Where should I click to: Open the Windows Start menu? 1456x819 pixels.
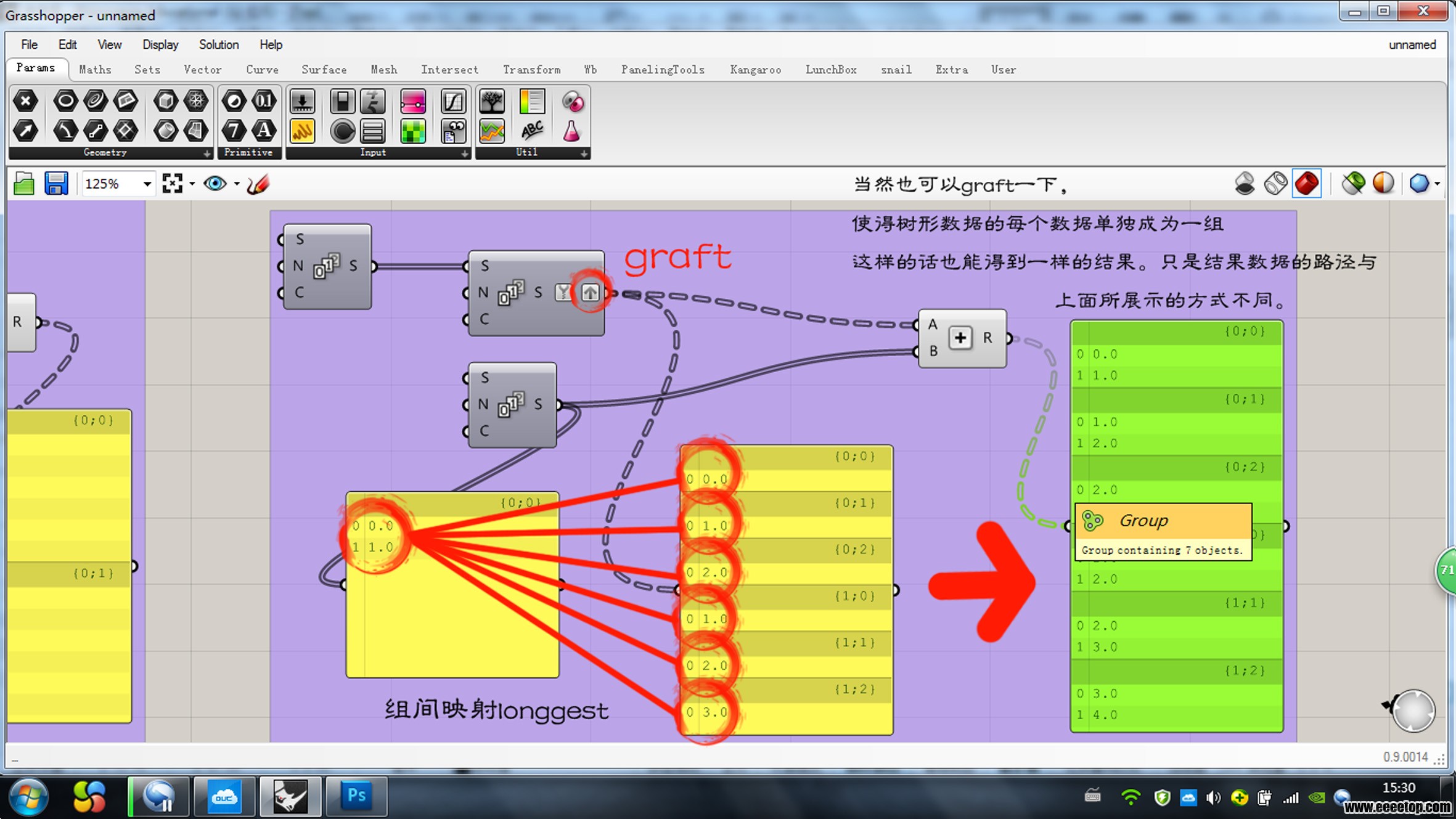pyautogui.click(x=28, y=797)
